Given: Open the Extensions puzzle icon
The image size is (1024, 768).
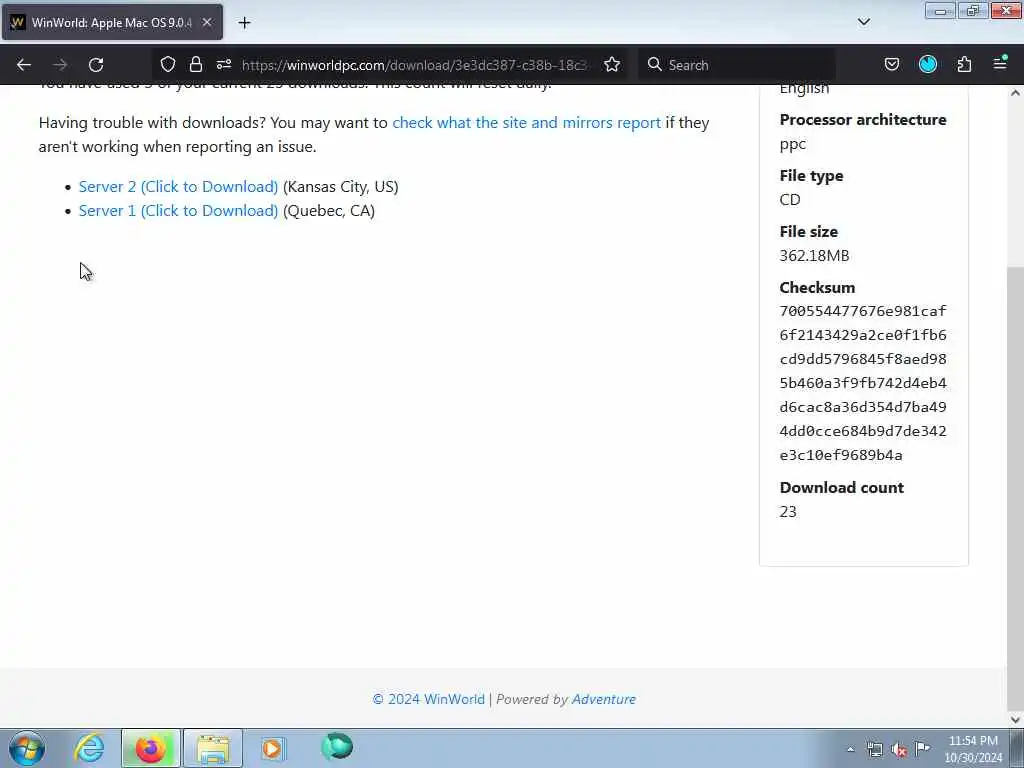Looking at the screenshot, I should 964,64.
